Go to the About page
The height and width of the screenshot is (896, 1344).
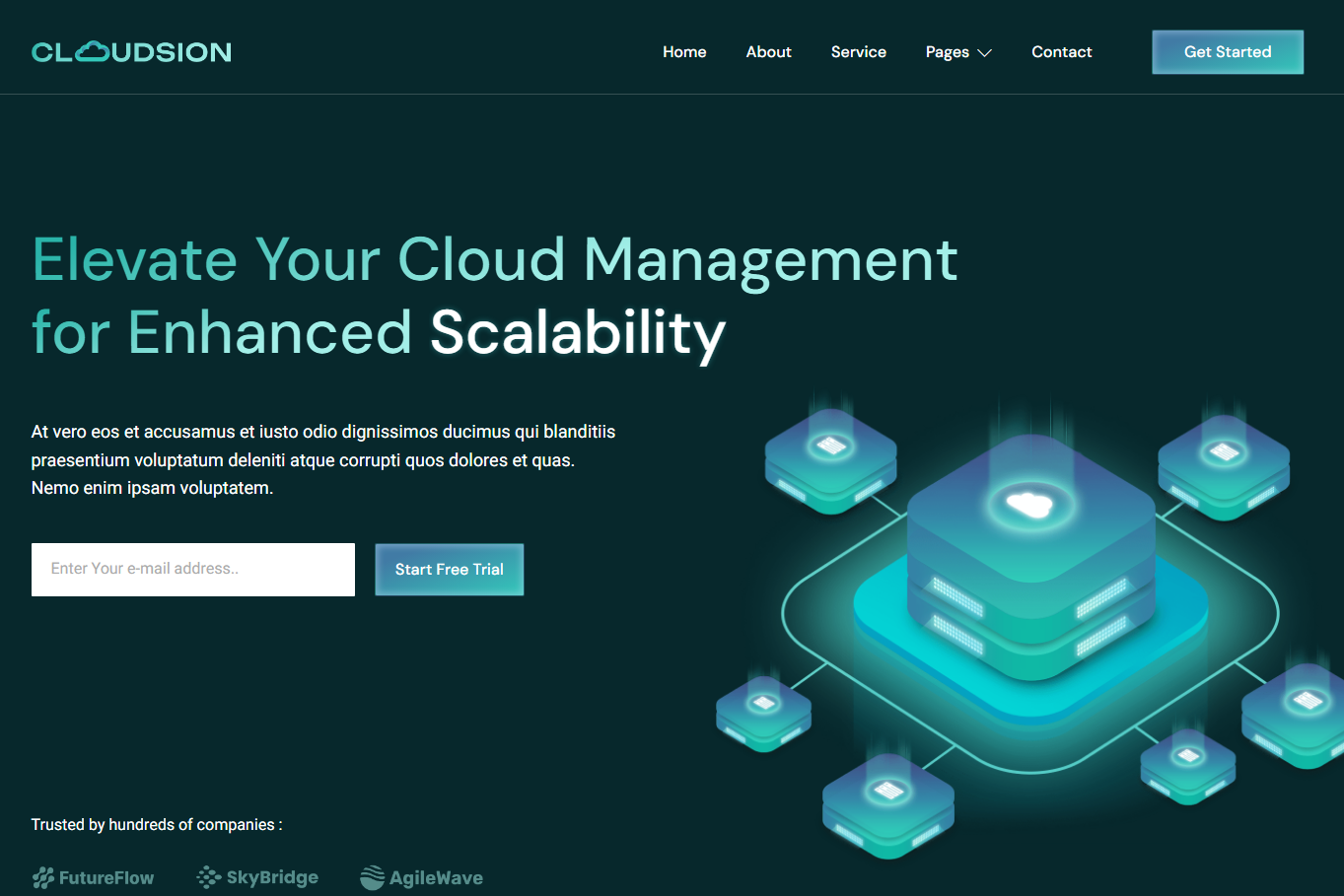pyautogui.click(x=768, y=52)
